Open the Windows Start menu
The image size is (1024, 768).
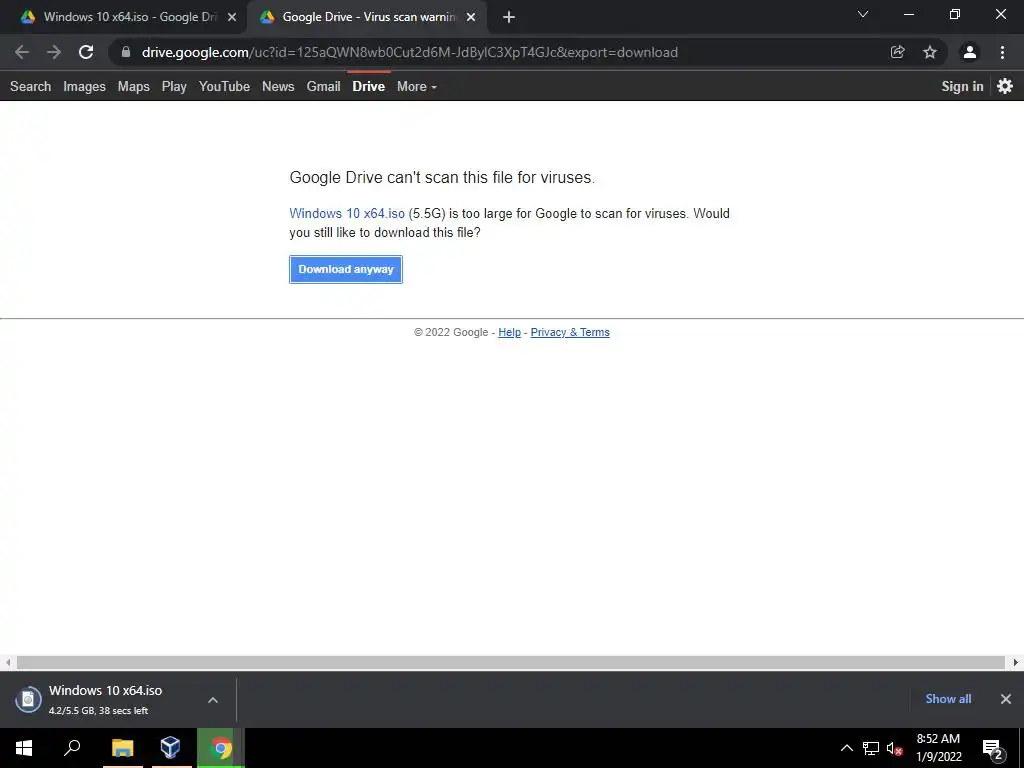click(24, 748)
